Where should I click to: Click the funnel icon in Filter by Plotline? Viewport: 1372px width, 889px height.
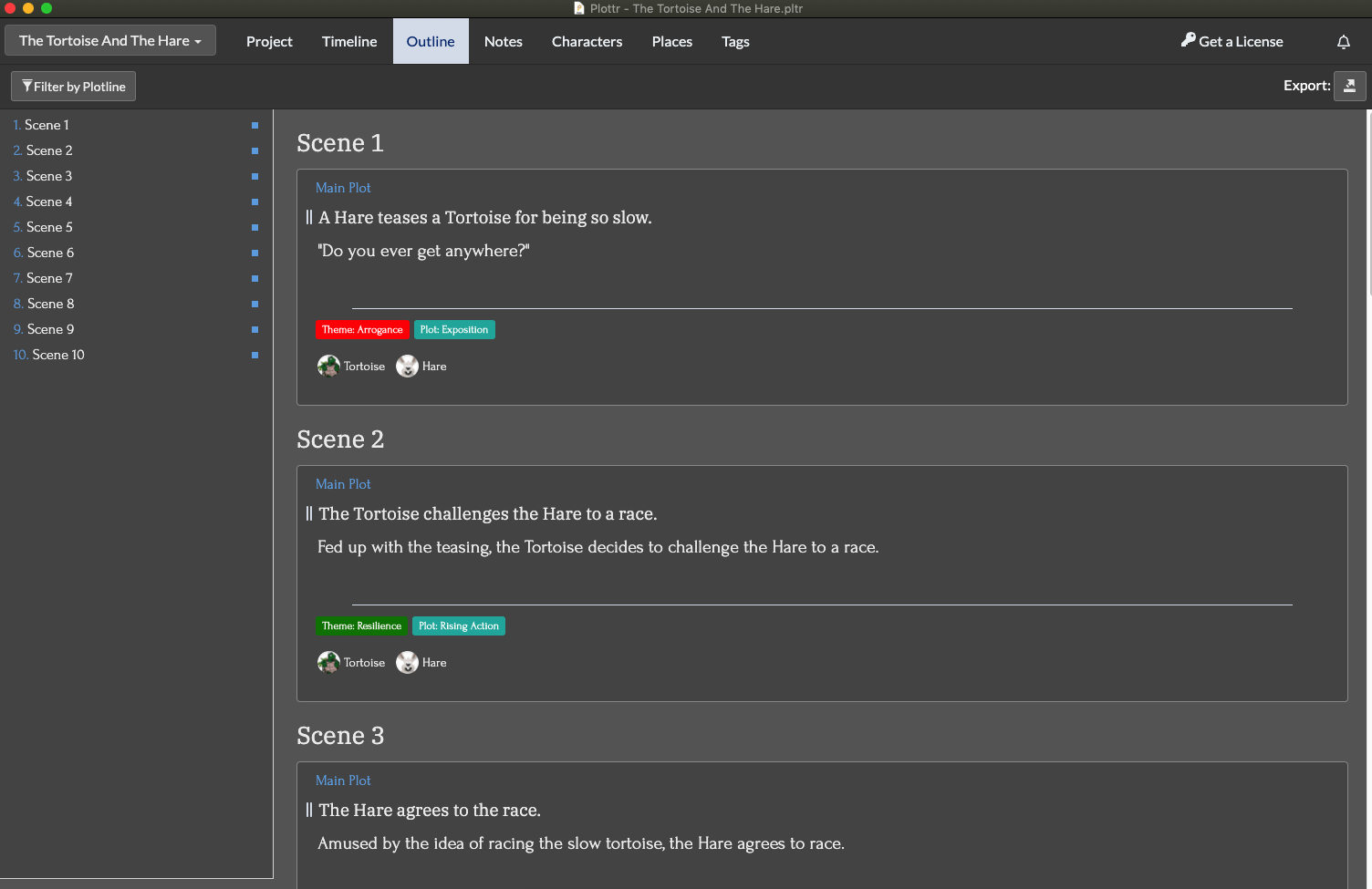[27, 86]
